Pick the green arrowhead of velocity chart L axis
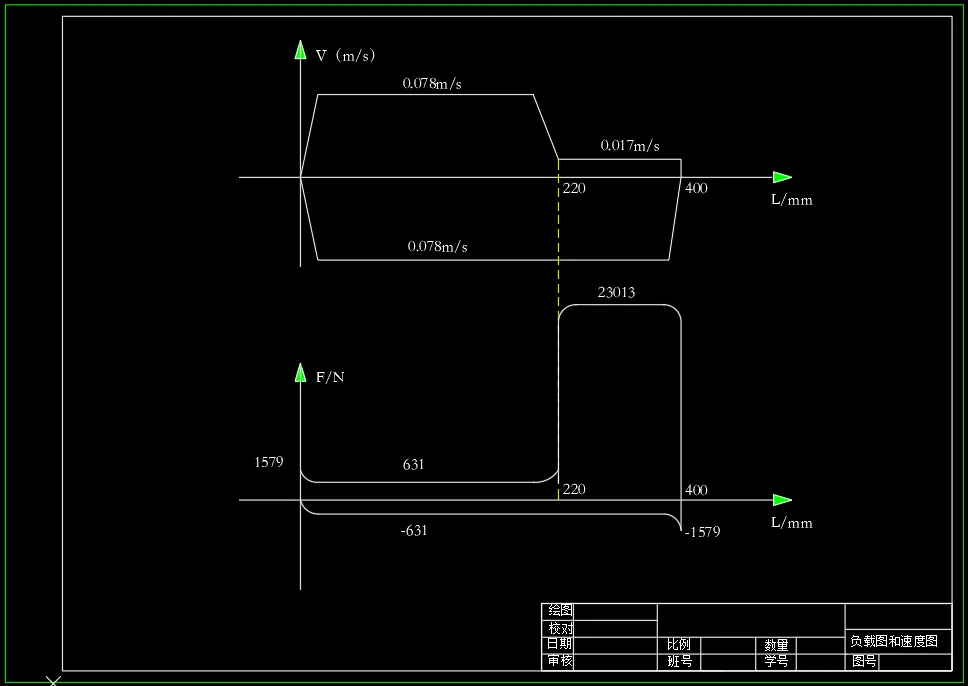Screen dimensions: 968x686 [782, 177]
